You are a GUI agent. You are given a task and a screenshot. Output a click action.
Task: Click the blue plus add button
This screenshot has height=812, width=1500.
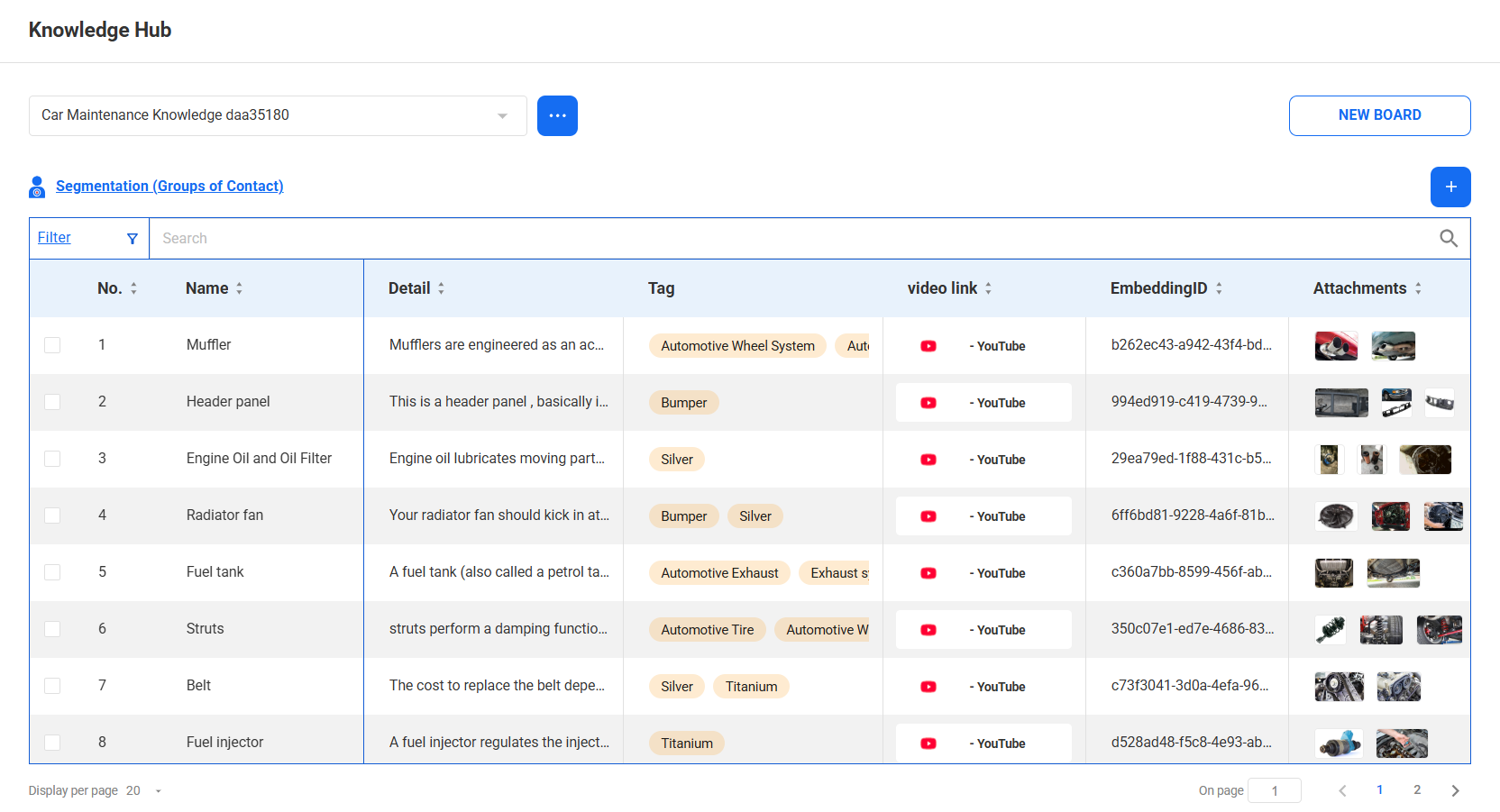tap(1450, 187)
